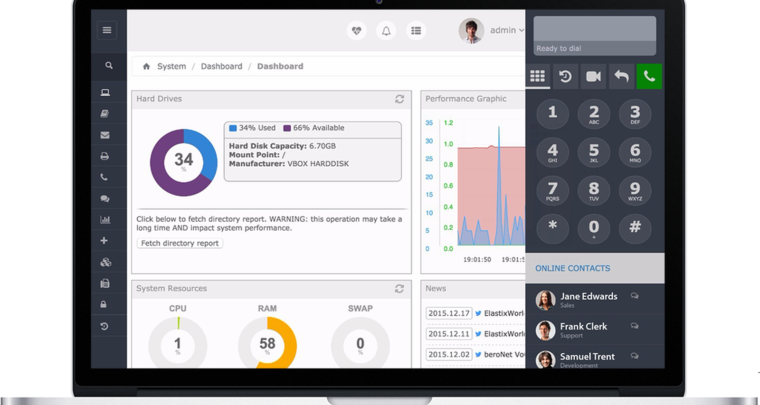Start a video call with camera icon
Viewport: 760px width, 405px height.
click(x=593, y=76)
